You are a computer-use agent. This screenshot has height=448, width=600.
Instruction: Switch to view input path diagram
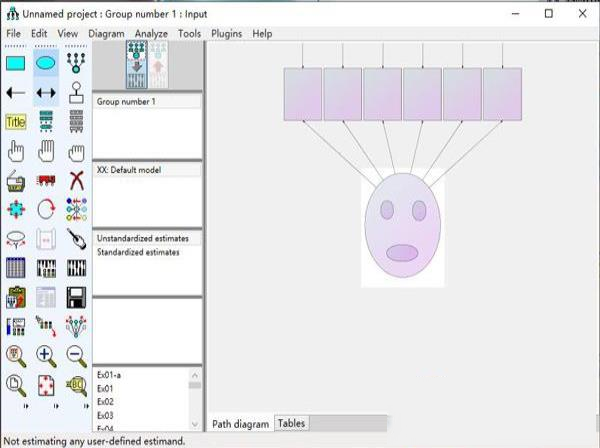(x=137, y=64)
